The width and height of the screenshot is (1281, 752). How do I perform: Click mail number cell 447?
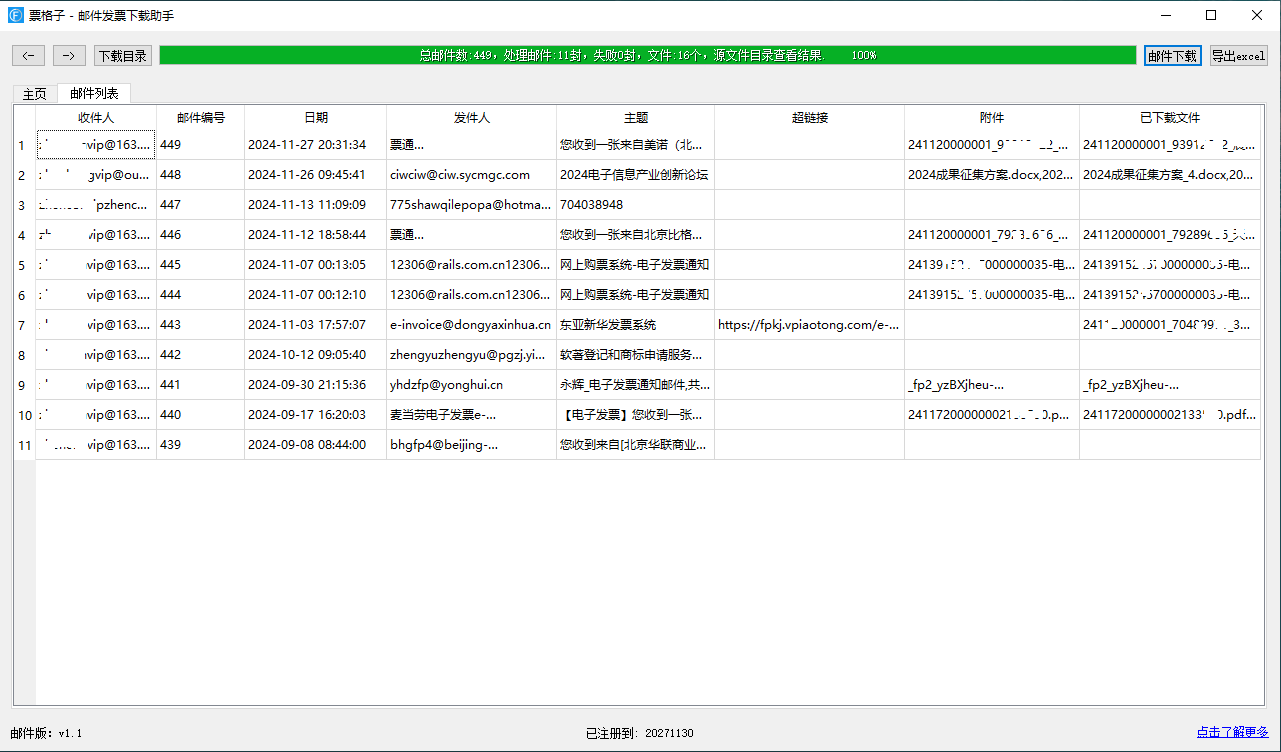pos(200,205)
